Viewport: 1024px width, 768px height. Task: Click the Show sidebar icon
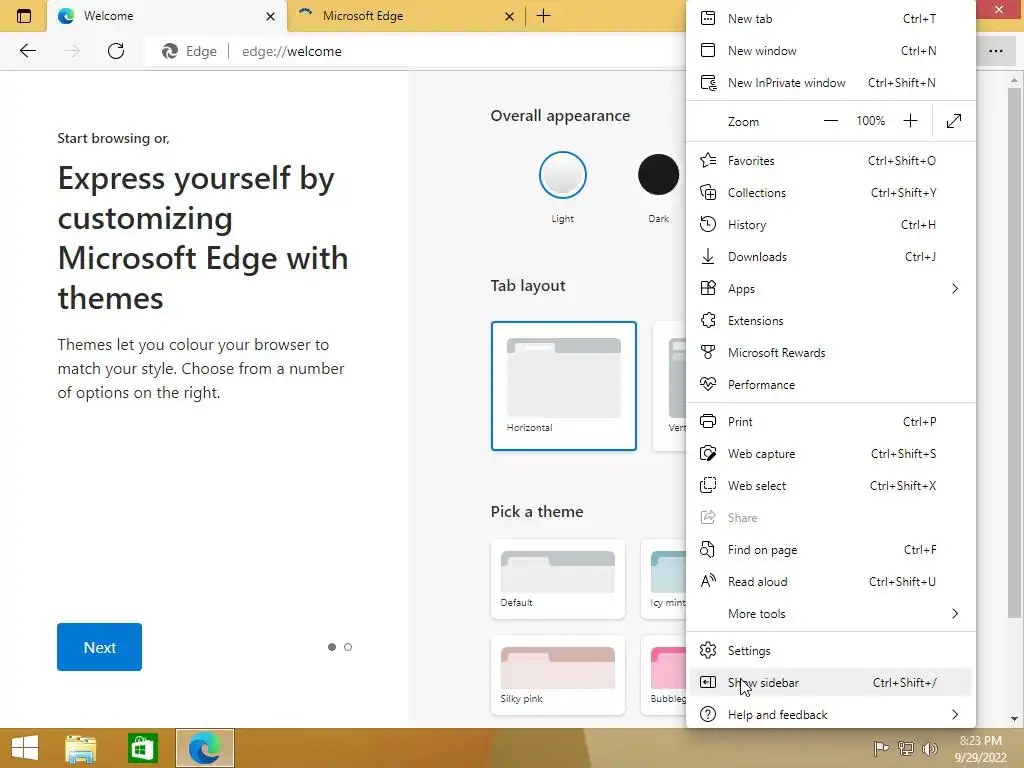click(708, 682)
